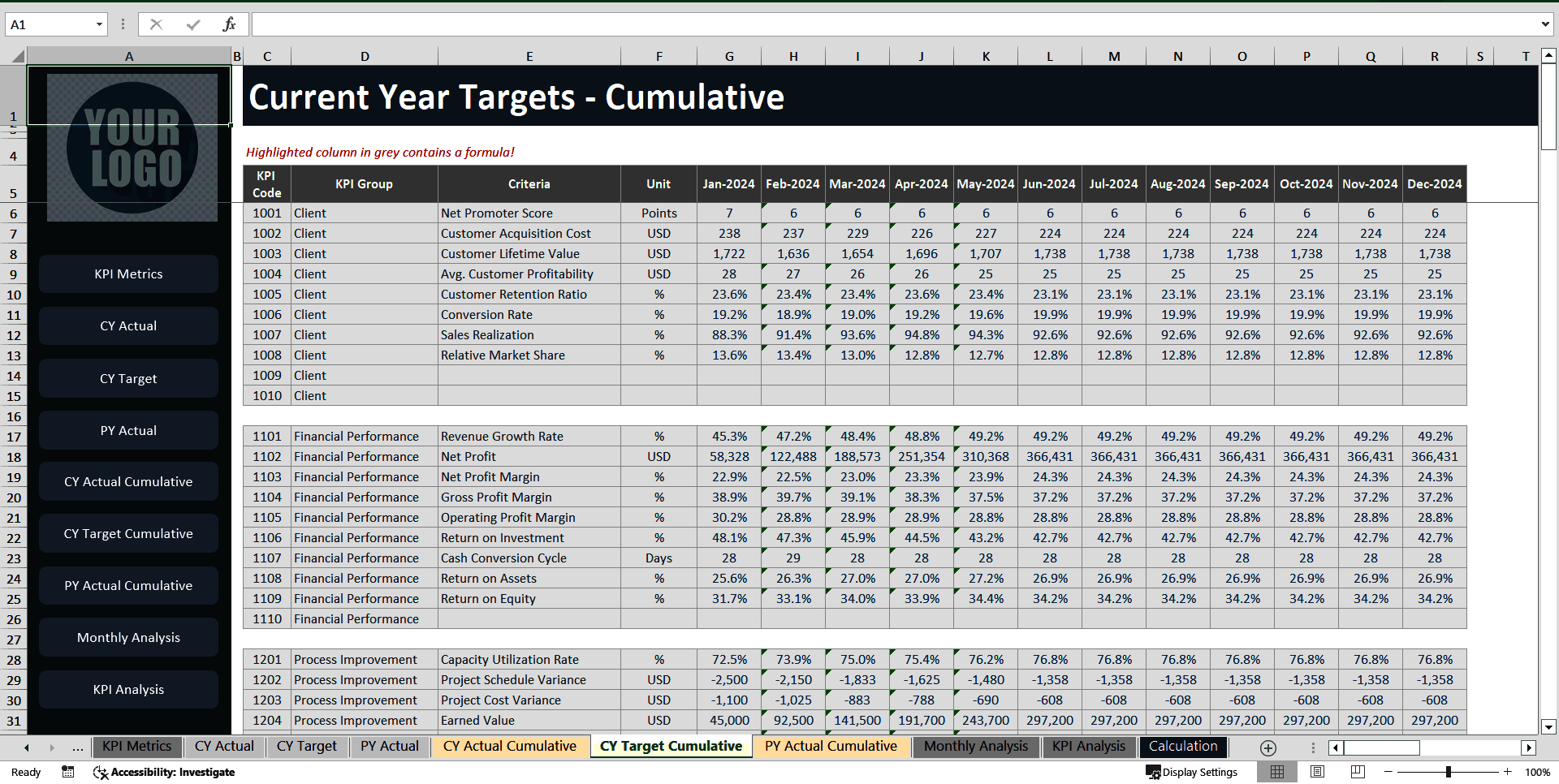Click the macro recording icon in status bar

pyautogui.click(x=68, y=772)
